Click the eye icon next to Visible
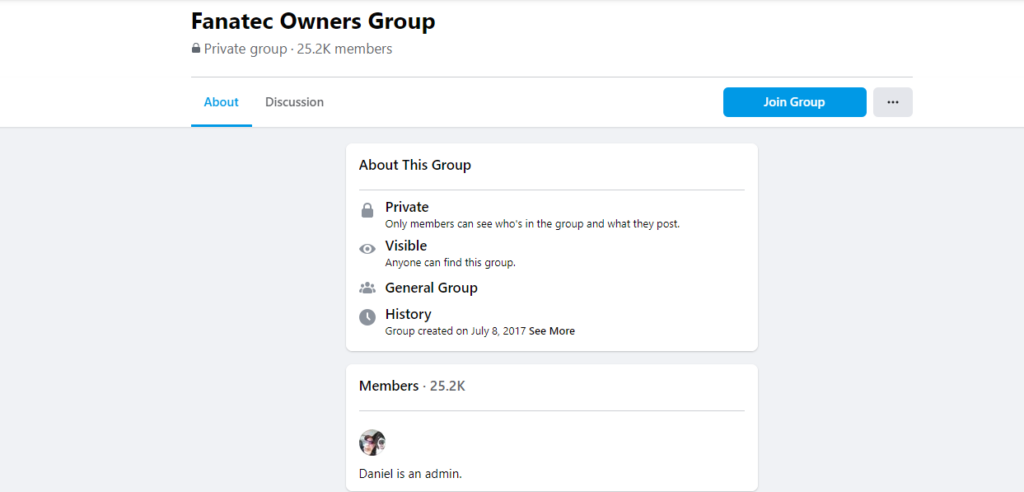The image size is (1024, 492). point(367,249)
